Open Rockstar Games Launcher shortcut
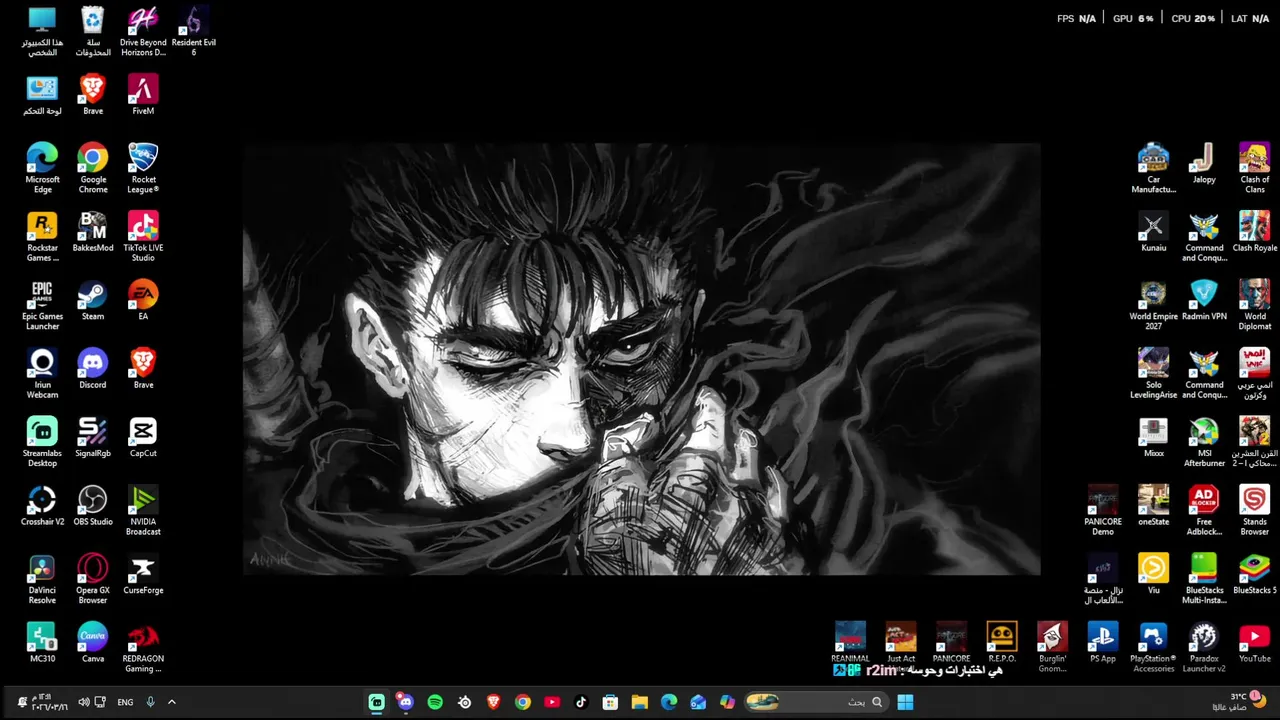 [42, 237]
